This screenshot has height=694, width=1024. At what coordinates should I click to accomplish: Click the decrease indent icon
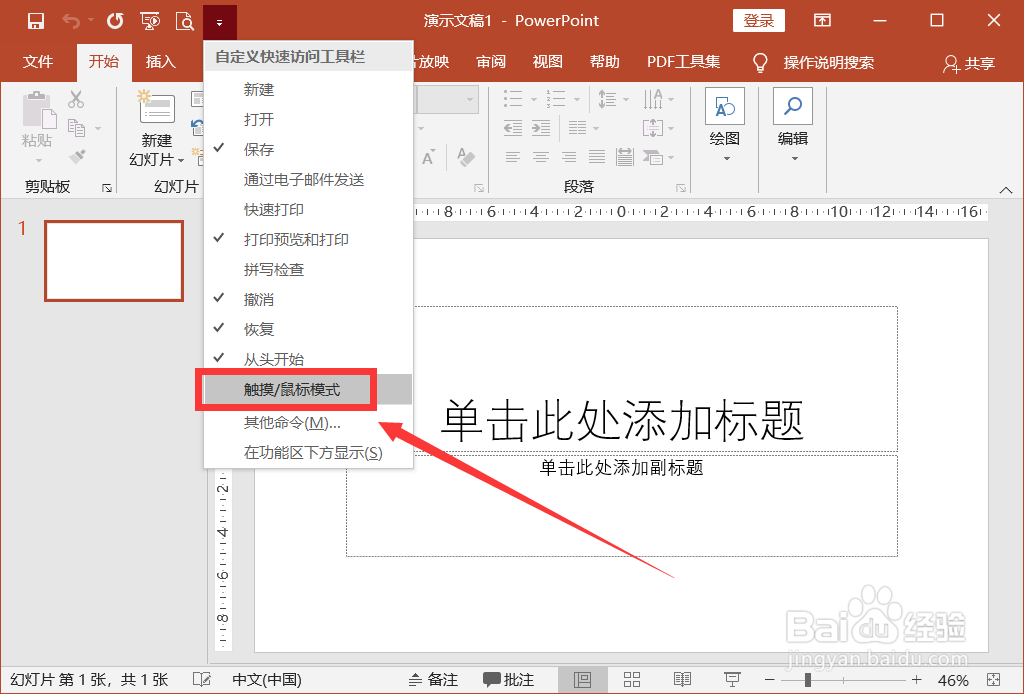pos(513,128)
